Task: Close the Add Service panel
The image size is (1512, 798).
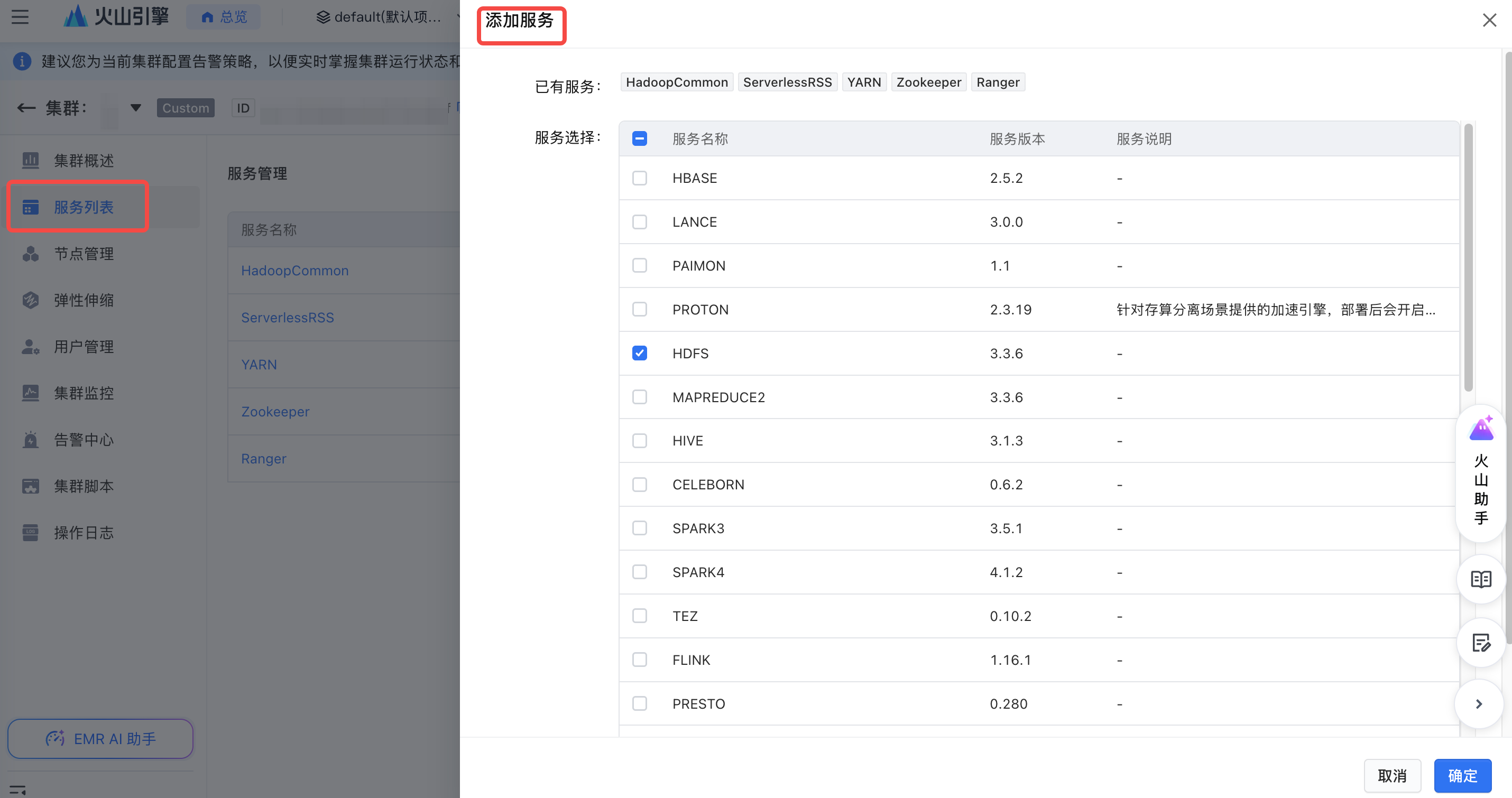Action: click(1489, 20)
